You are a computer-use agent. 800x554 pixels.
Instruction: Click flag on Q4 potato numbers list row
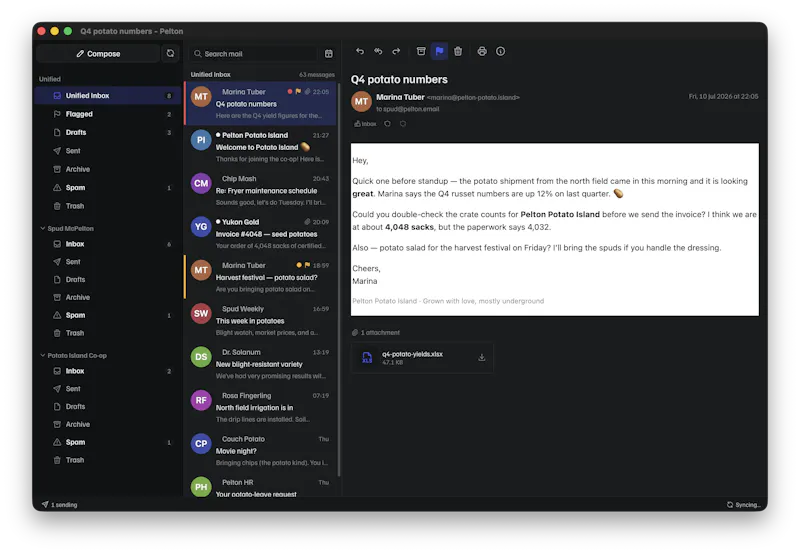point(298,92)
